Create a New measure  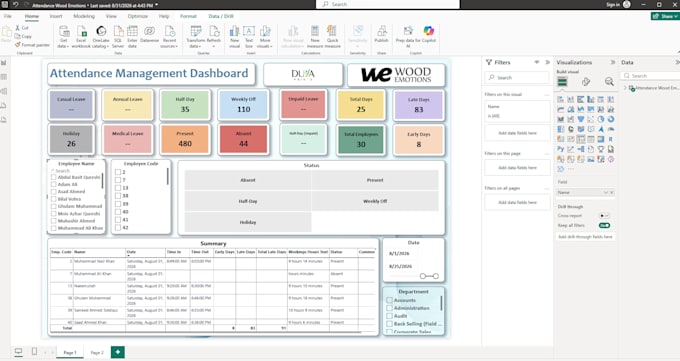pos(315,36)
